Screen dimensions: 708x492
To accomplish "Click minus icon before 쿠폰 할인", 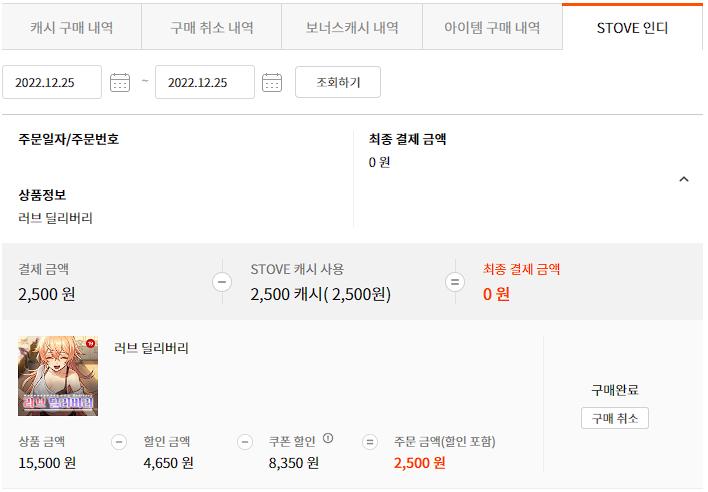I will tap(245, 441).
